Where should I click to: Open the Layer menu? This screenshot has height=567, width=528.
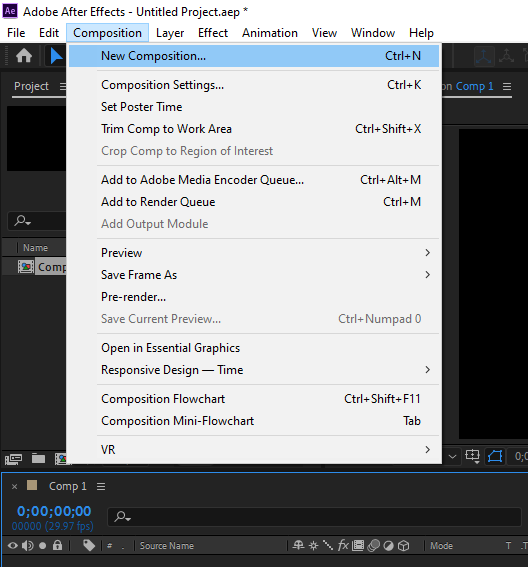coord(170,33)
